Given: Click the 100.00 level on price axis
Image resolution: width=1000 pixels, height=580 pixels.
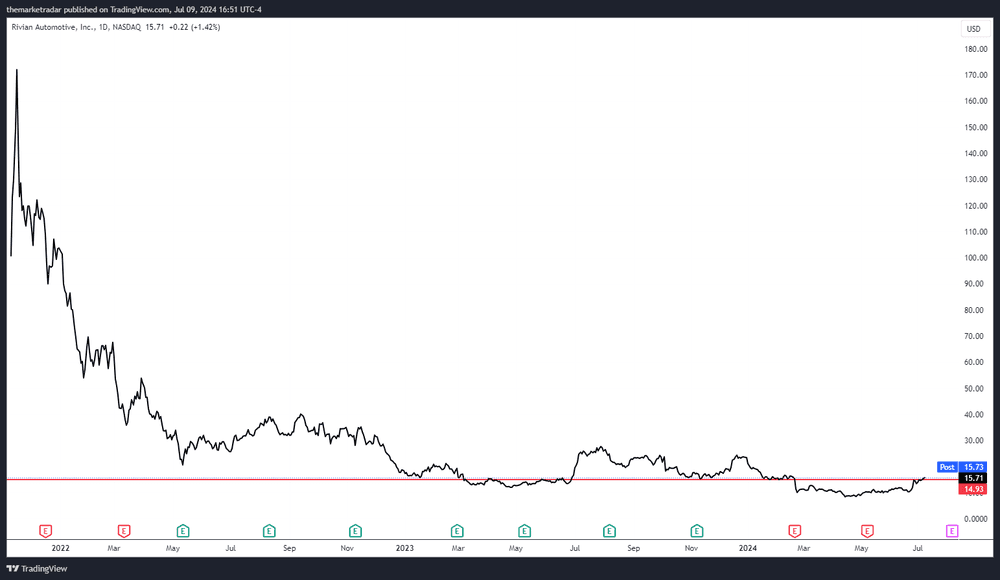Looking at the screenshot, I should [975, 258].
